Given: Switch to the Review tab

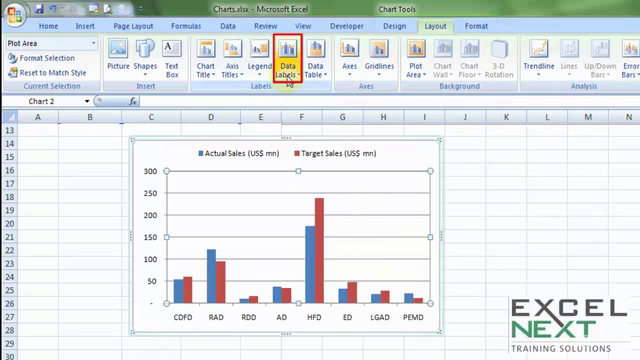Looking at the screenshot, I should [265, 26].
